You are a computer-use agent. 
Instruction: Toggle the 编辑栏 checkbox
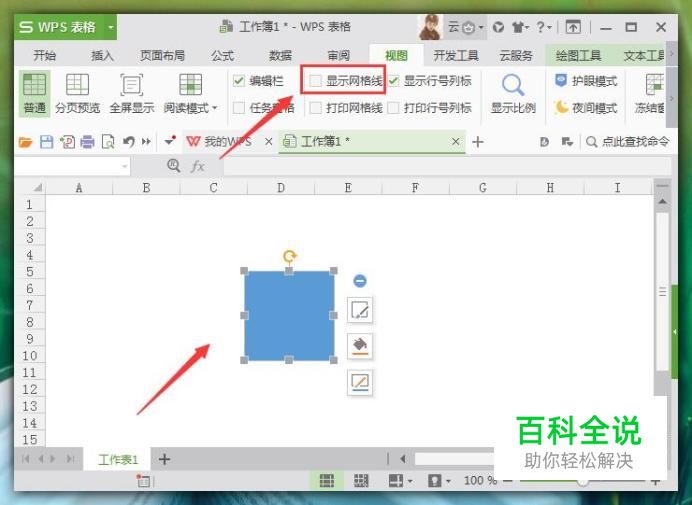(239, 81)
